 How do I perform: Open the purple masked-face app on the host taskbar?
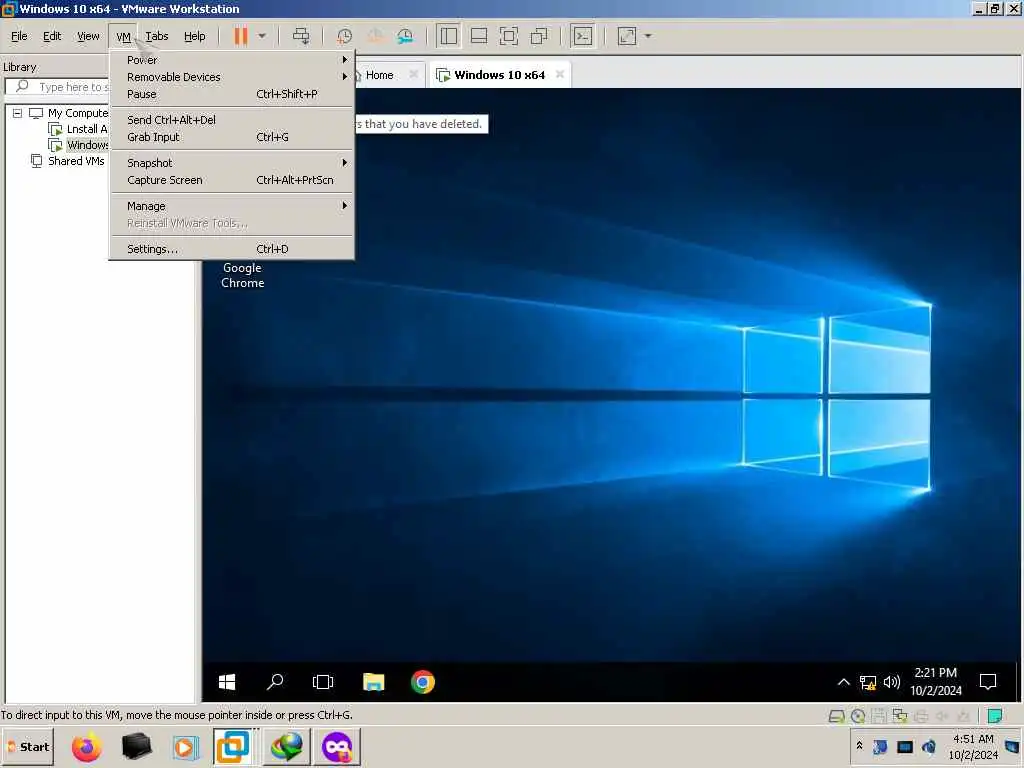pyautogui.click(x=337, y=747)
